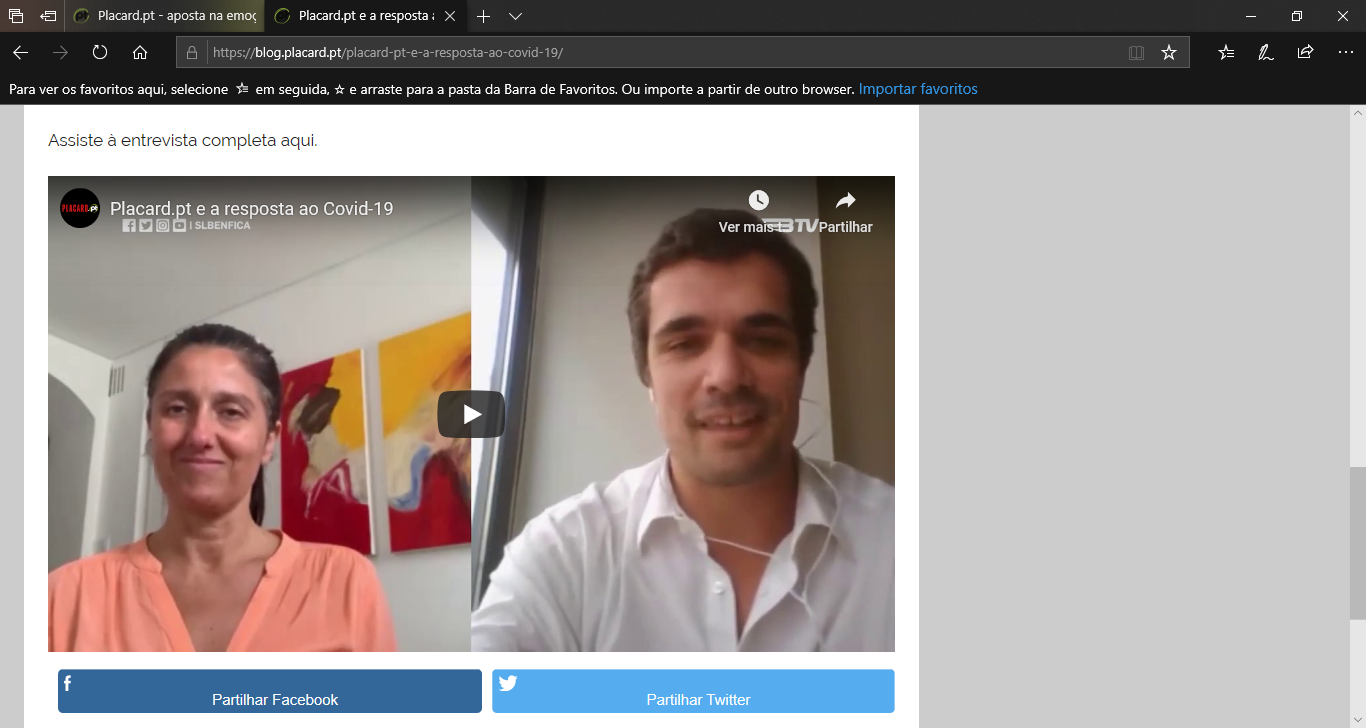Add this page to favorites star
This screenshot has width=1366, height=728.
(1169, 52)
